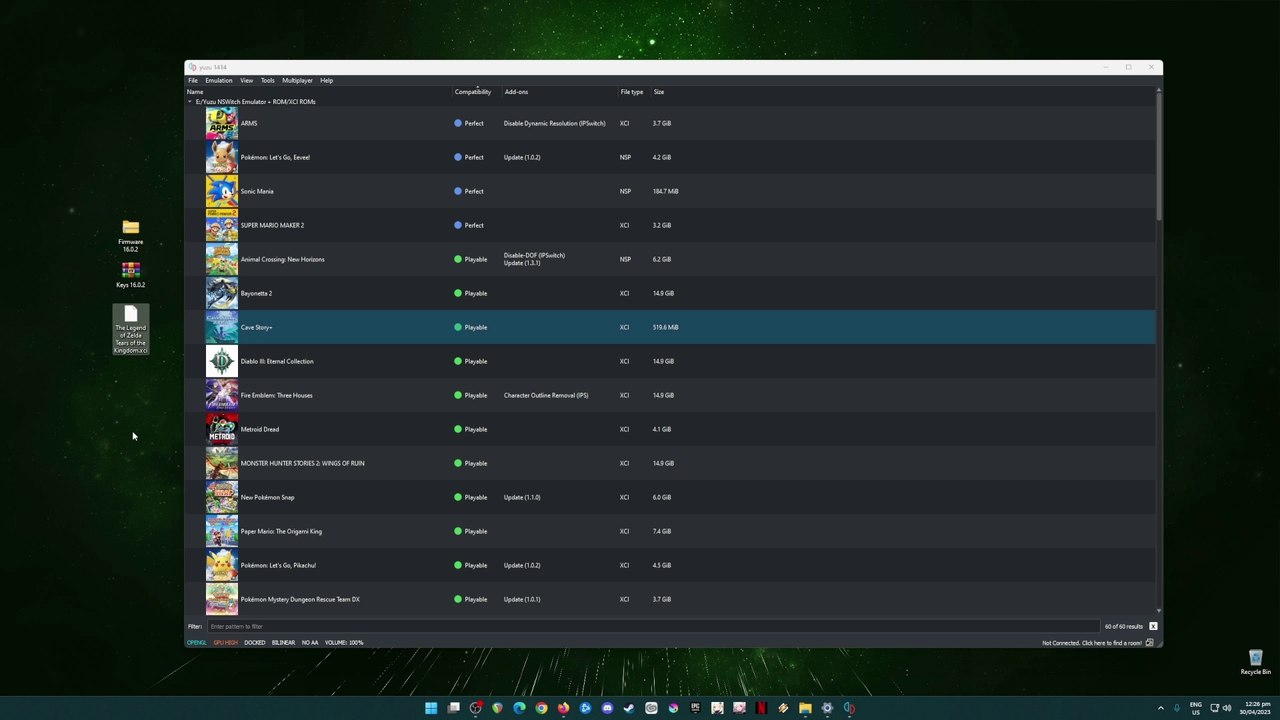This screenshot has height=720, width=1280.
Task: Open Netflix from the taskbar
Action: tap(761, 708)
